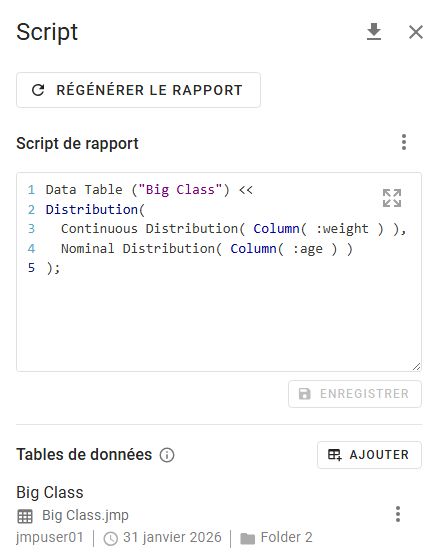Close the Script panel
438x560 pixels.
pos(416,32)
